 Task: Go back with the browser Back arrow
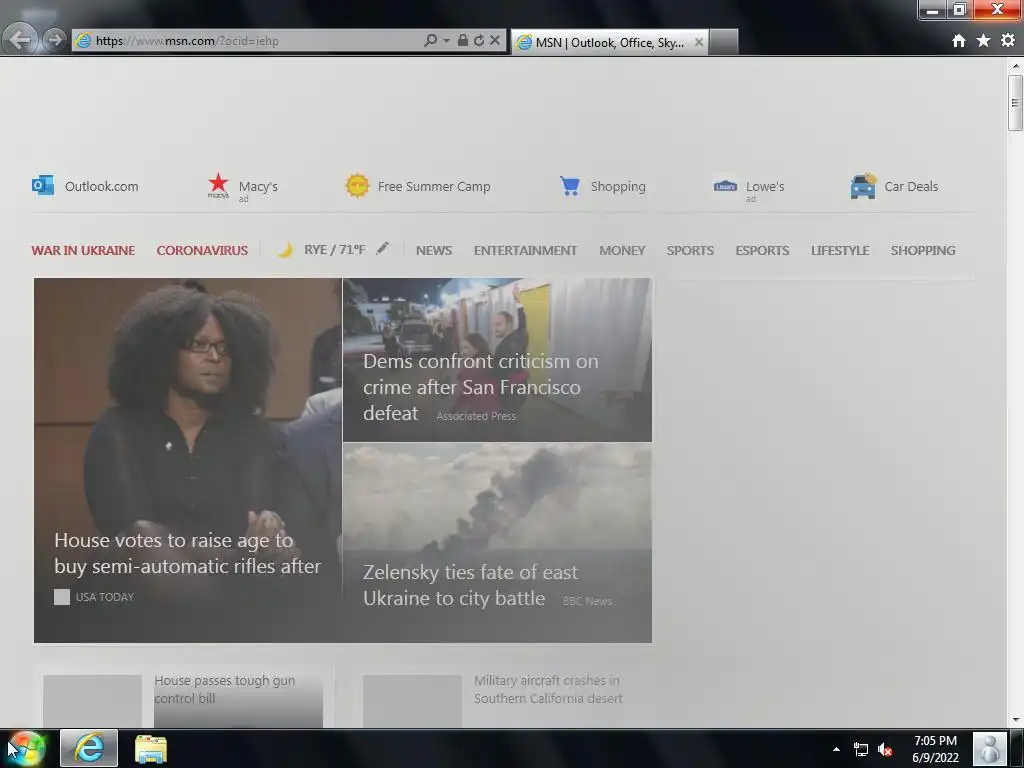click(x=20, y=40)
